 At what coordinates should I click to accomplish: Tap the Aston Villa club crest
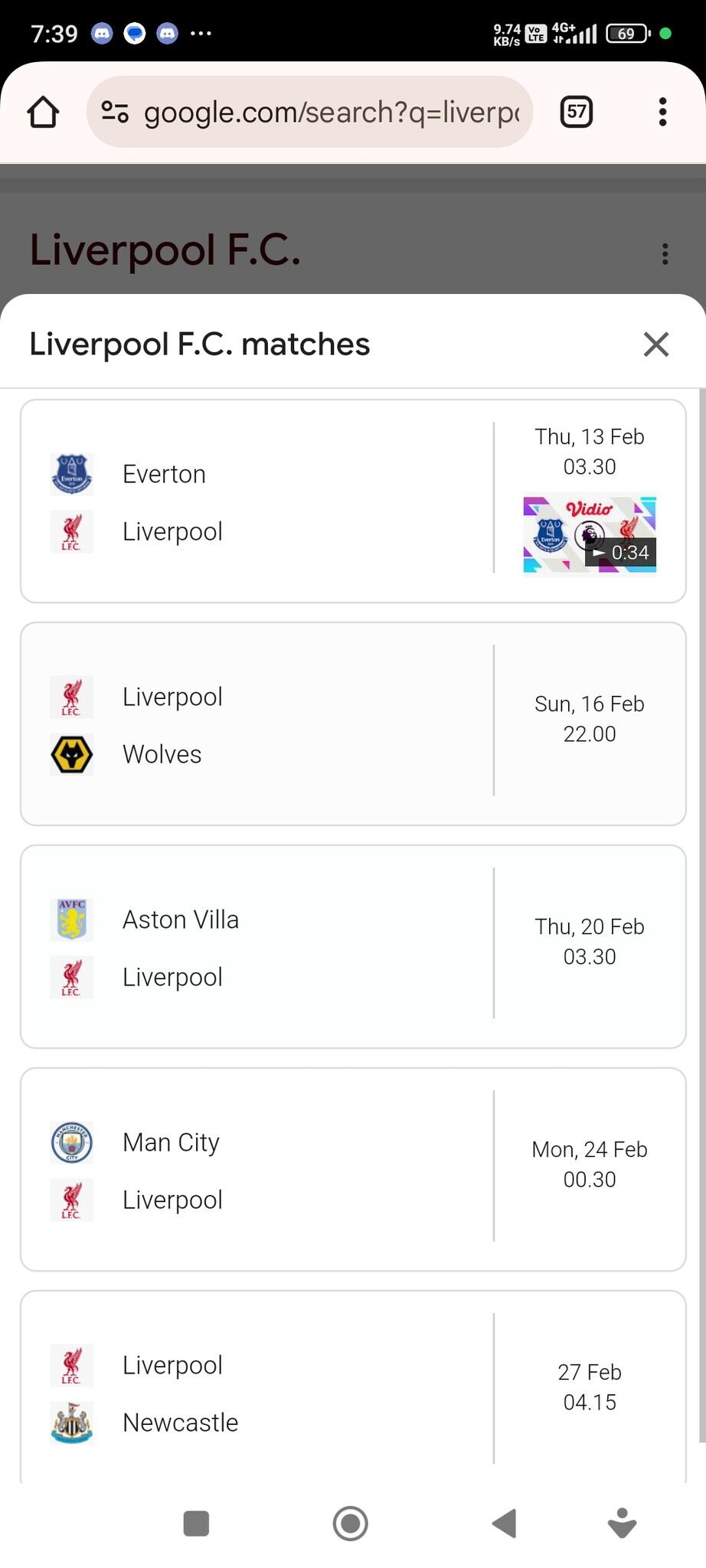coord(72,920)
